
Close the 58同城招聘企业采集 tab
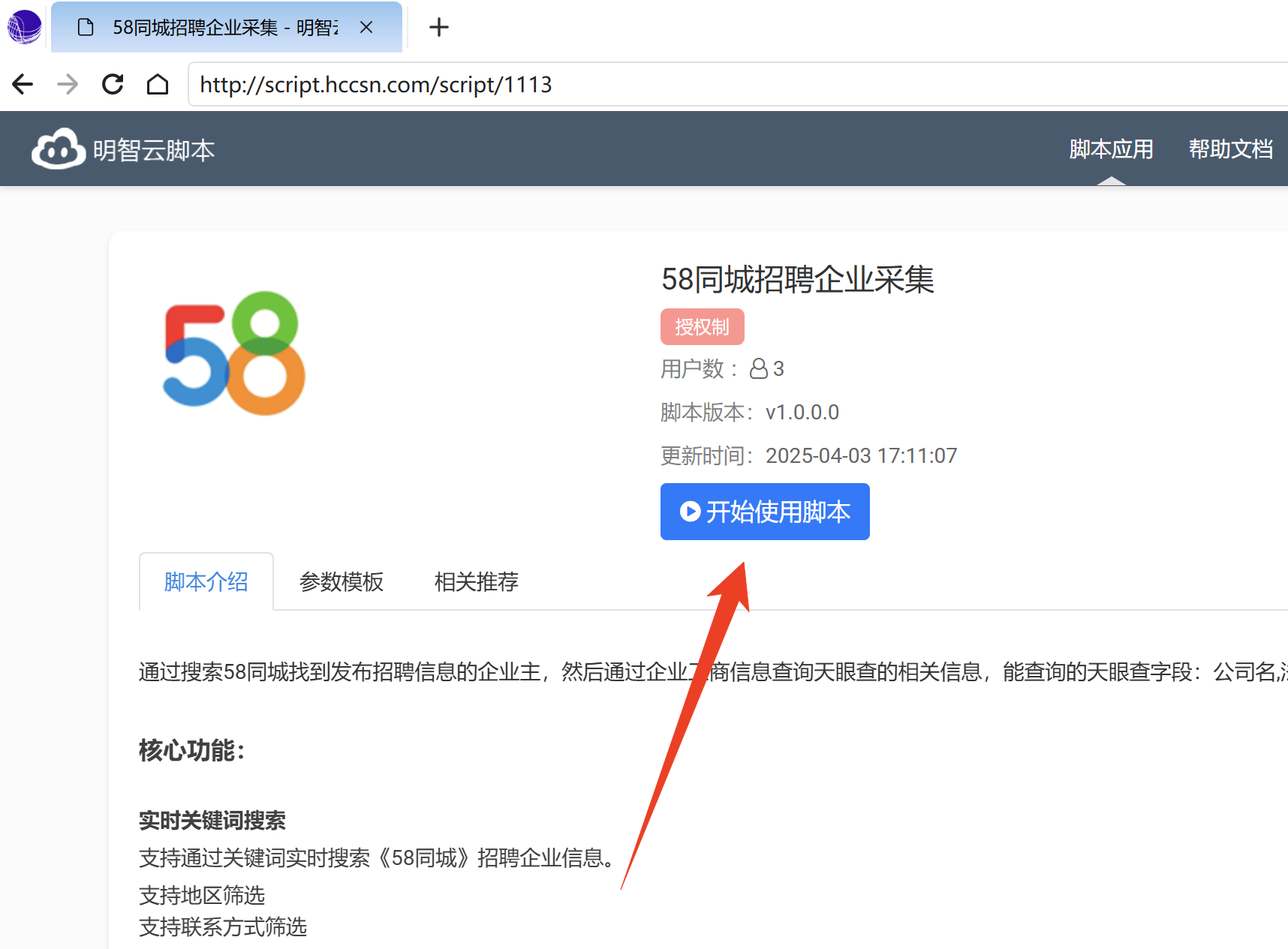pos(366,28)
